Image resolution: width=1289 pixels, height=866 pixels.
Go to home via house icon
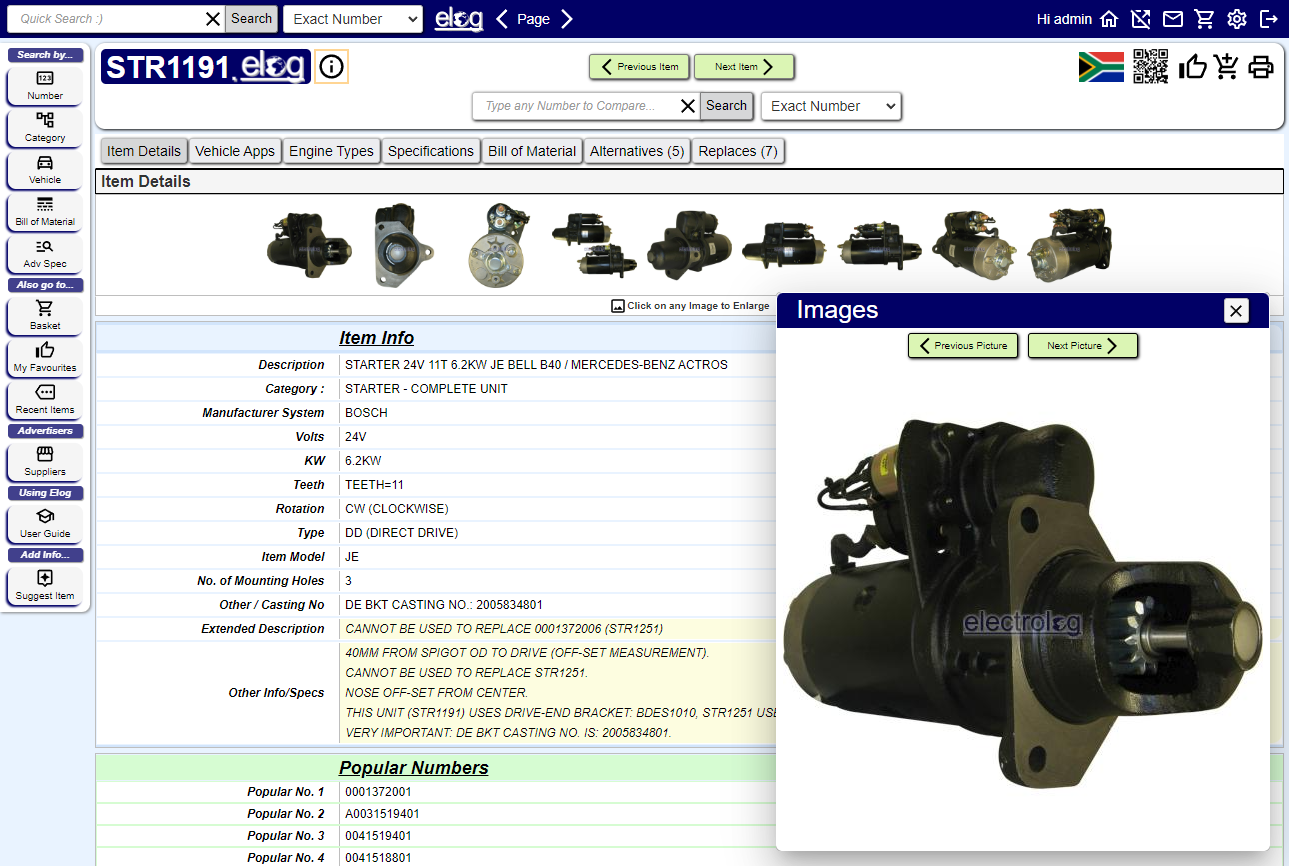[x=1109, y=19]
